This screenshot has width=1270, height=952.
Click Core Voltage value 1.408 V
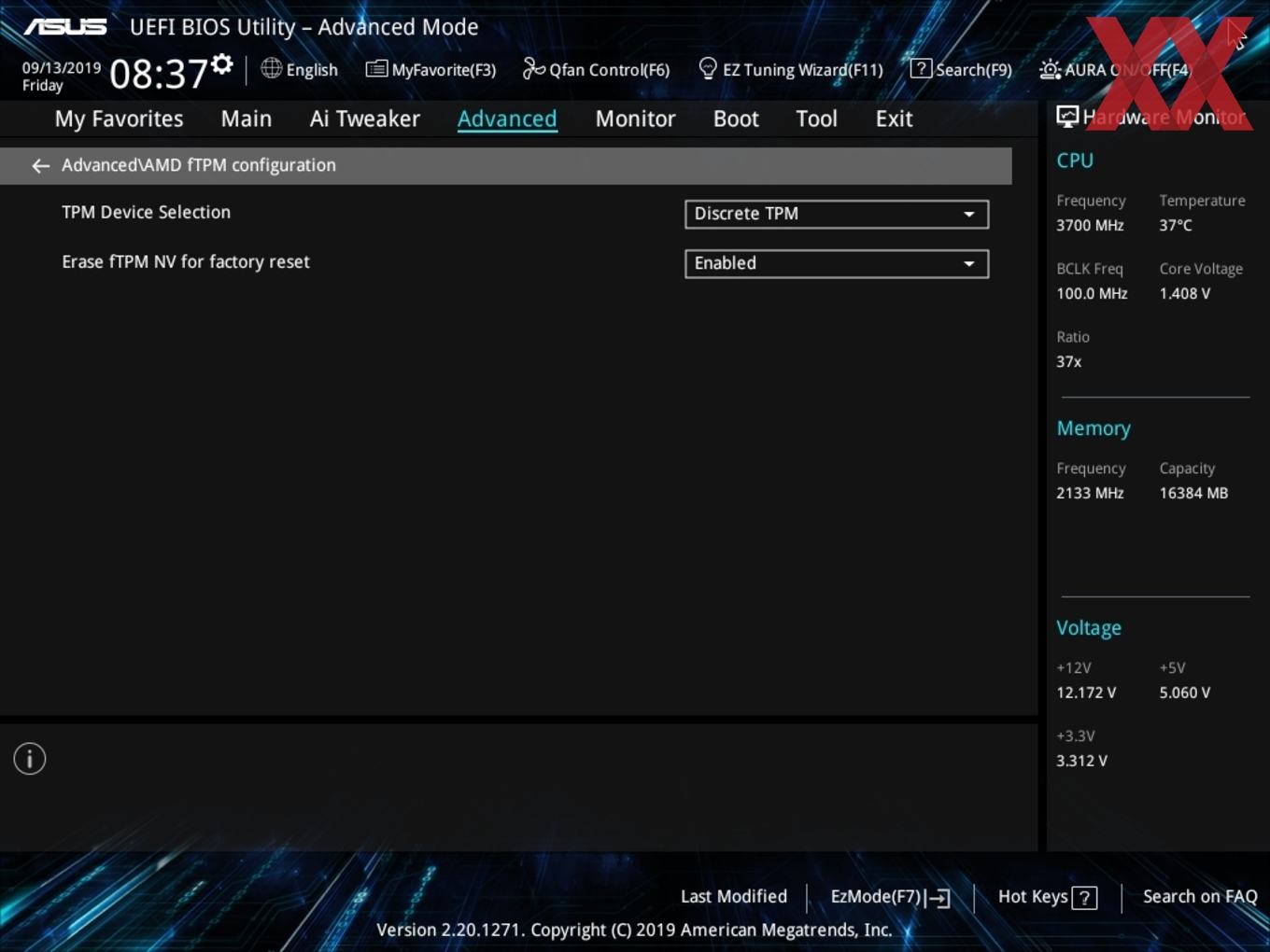click(x=1184, y=293)
